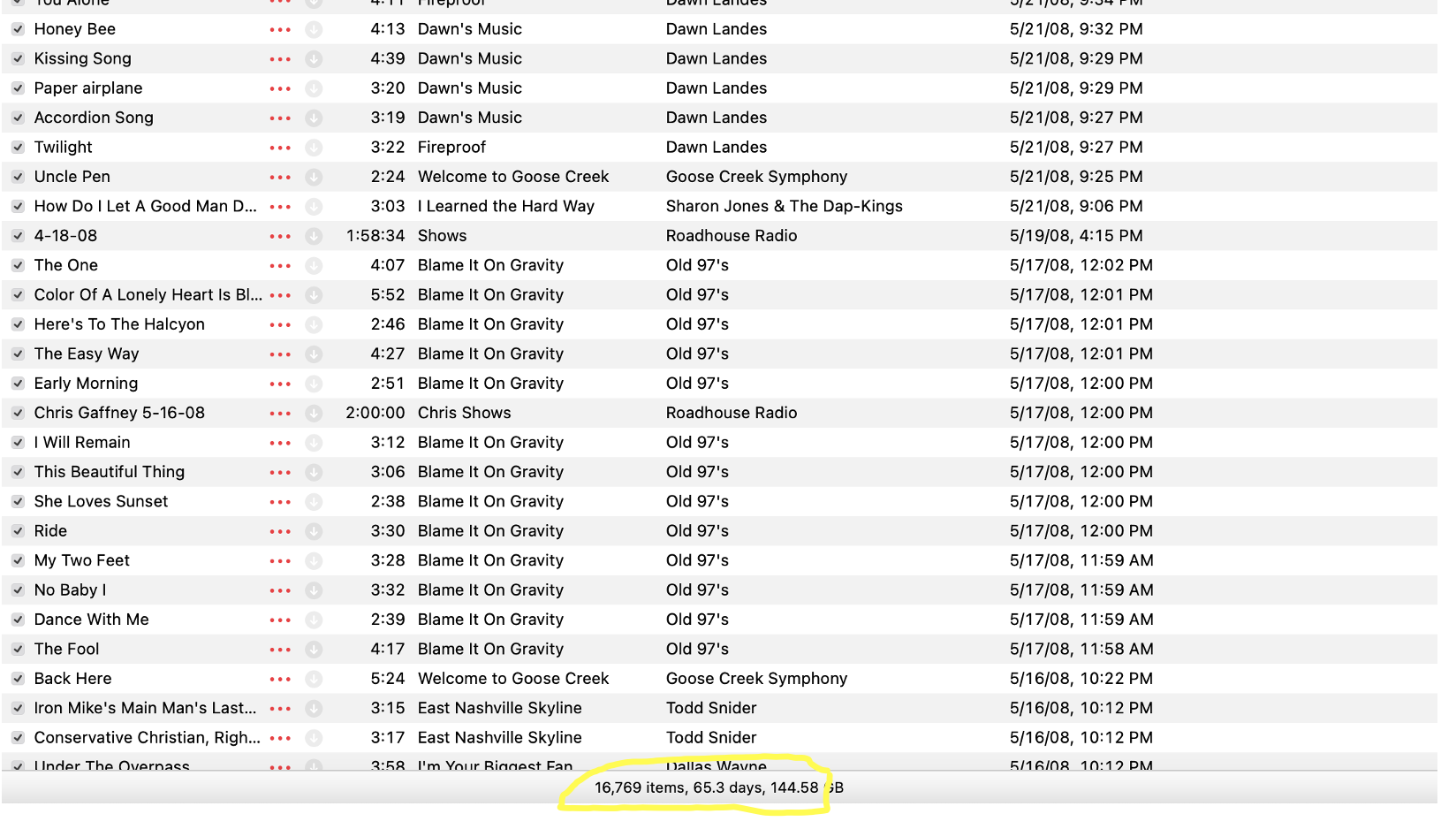Download the song Twilight
Screen dimensions: 1456x829
314,148
